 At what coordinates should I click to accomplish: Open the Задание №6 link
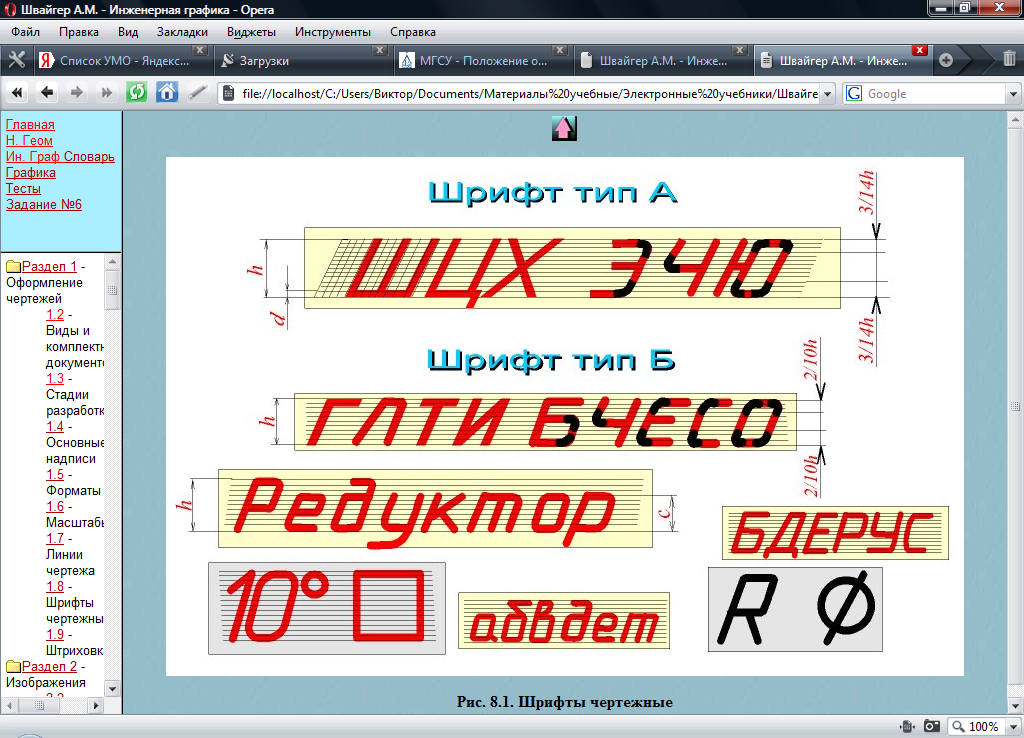pos(44,204)
